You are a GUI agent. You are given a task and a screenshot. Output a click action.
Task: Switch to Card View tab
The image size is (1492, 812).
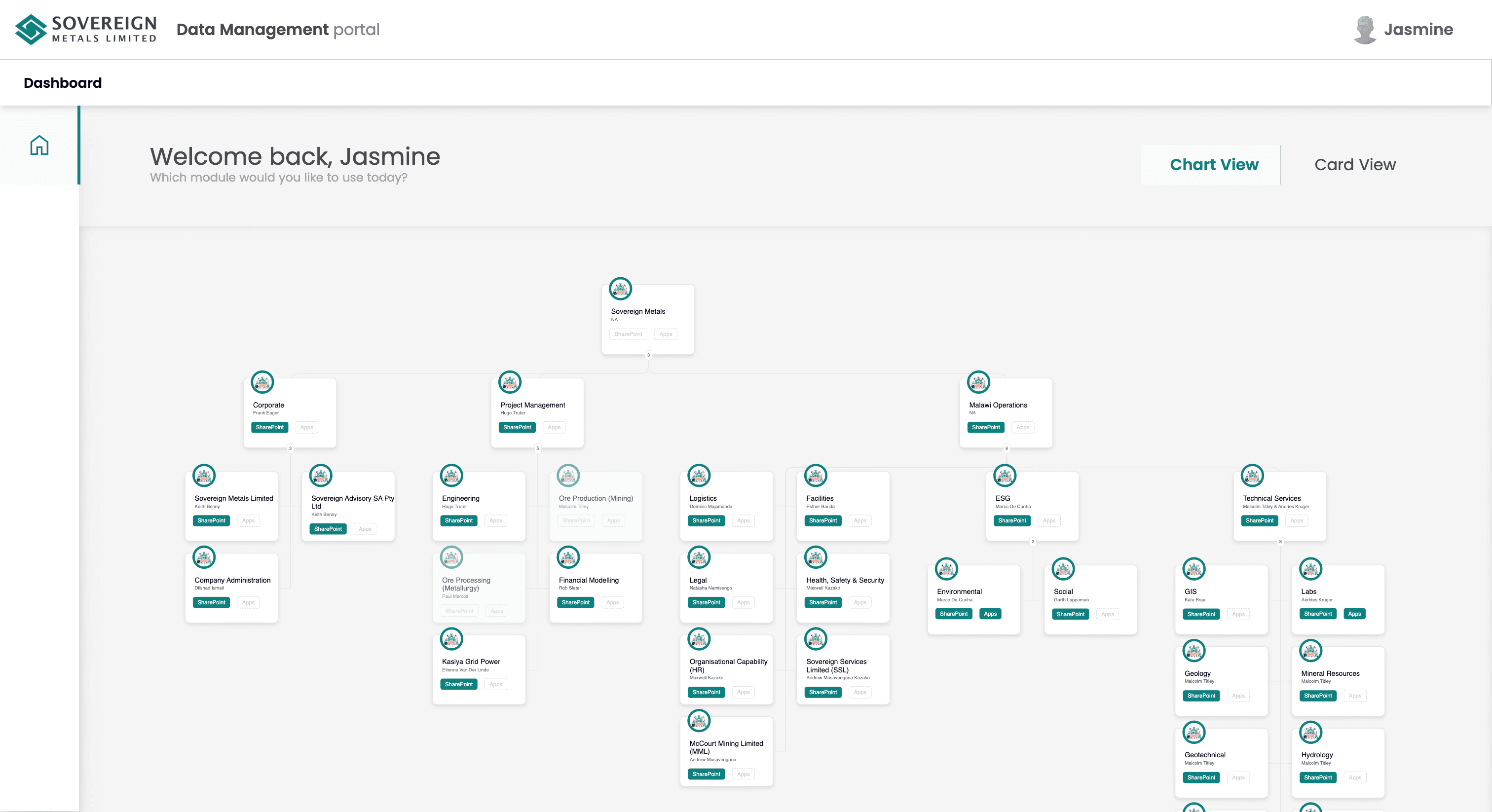(1355, 164)
